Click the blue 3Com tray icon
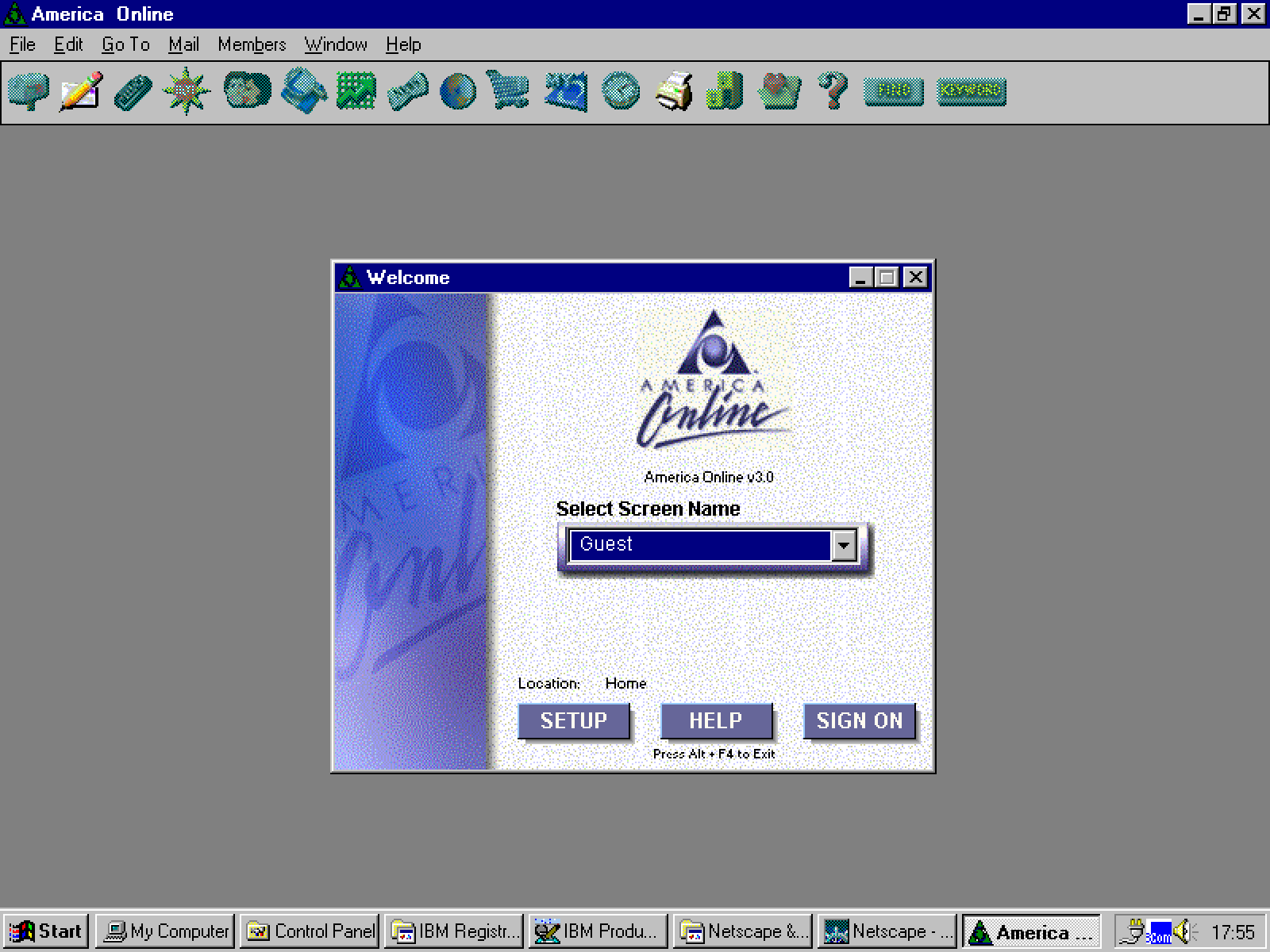 [x=1159, y=932]
